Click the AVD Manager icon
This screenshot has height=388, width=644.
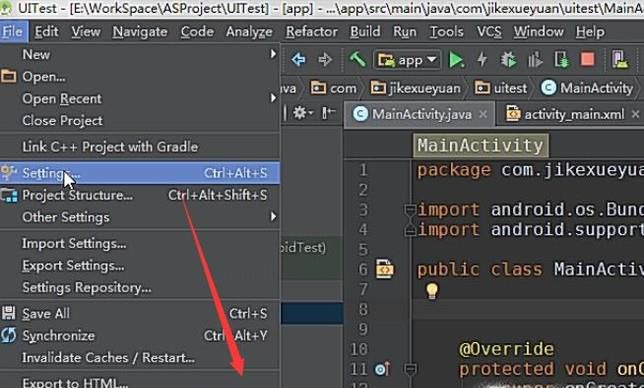(620, 60)
